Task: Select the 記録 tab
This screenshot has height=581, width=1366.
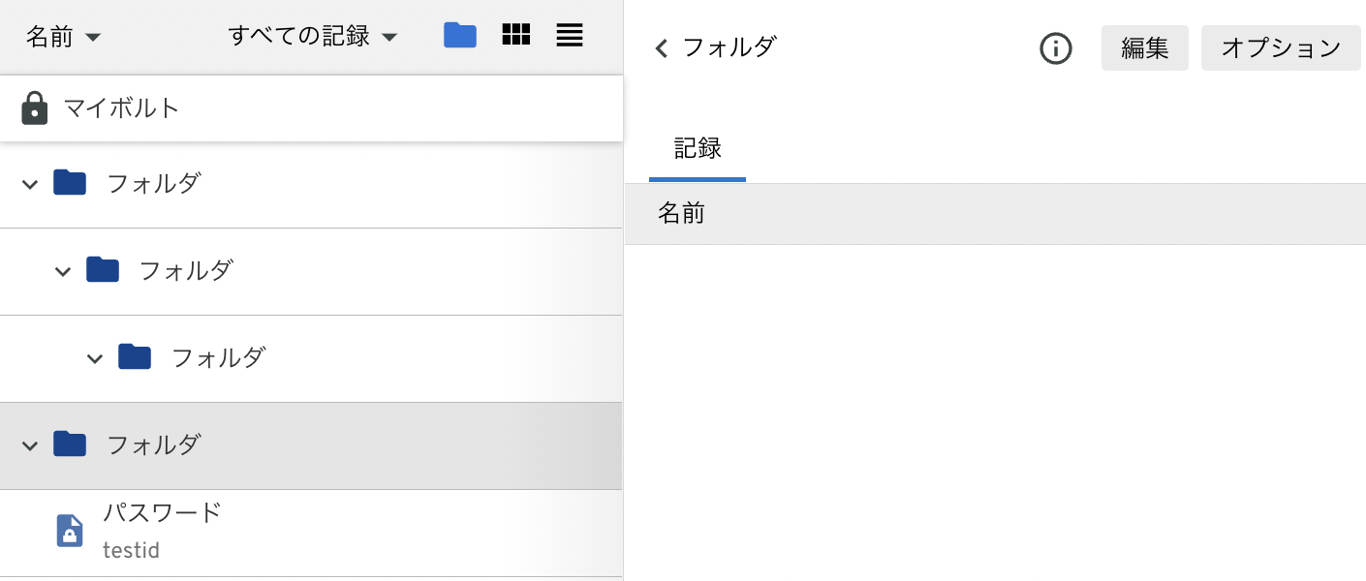Action: pyautogui.click(x=697, y=149)
